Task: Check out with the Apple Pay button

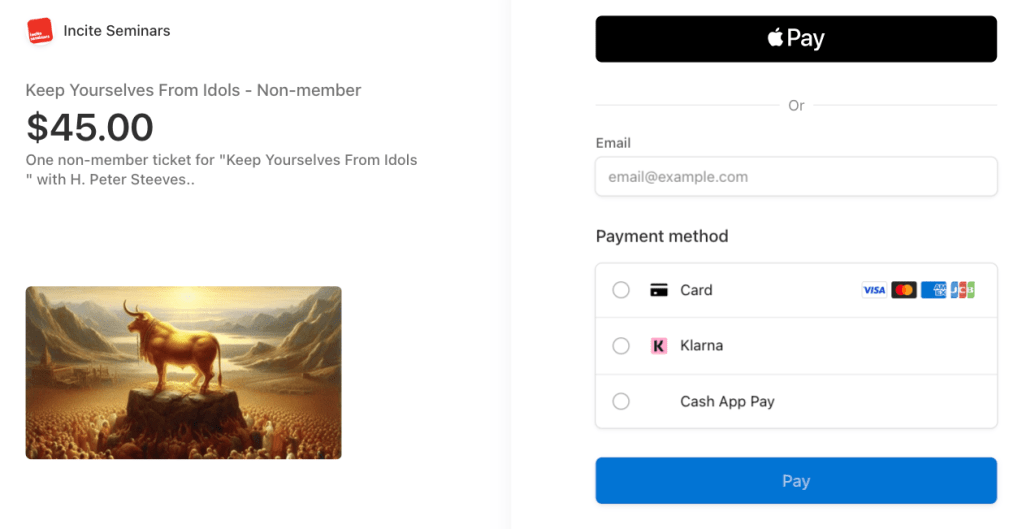Action: click(x=796, y=39)
